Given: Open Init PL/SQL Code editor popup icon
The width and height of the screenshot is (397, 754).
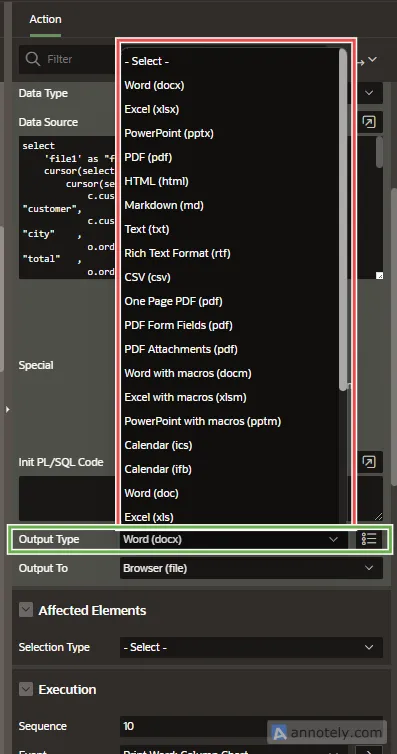Looking at the screenshot, I should 369,462.
